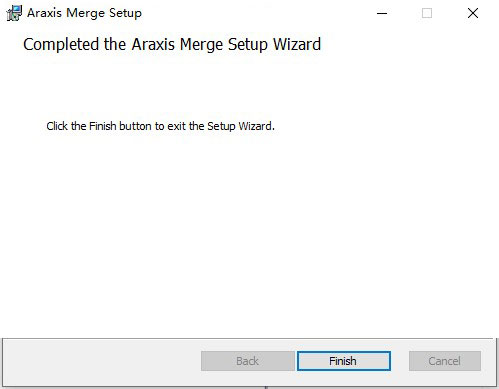Click the 'Araxis Merge Setup' title bar text

click(x=84, y=13)
